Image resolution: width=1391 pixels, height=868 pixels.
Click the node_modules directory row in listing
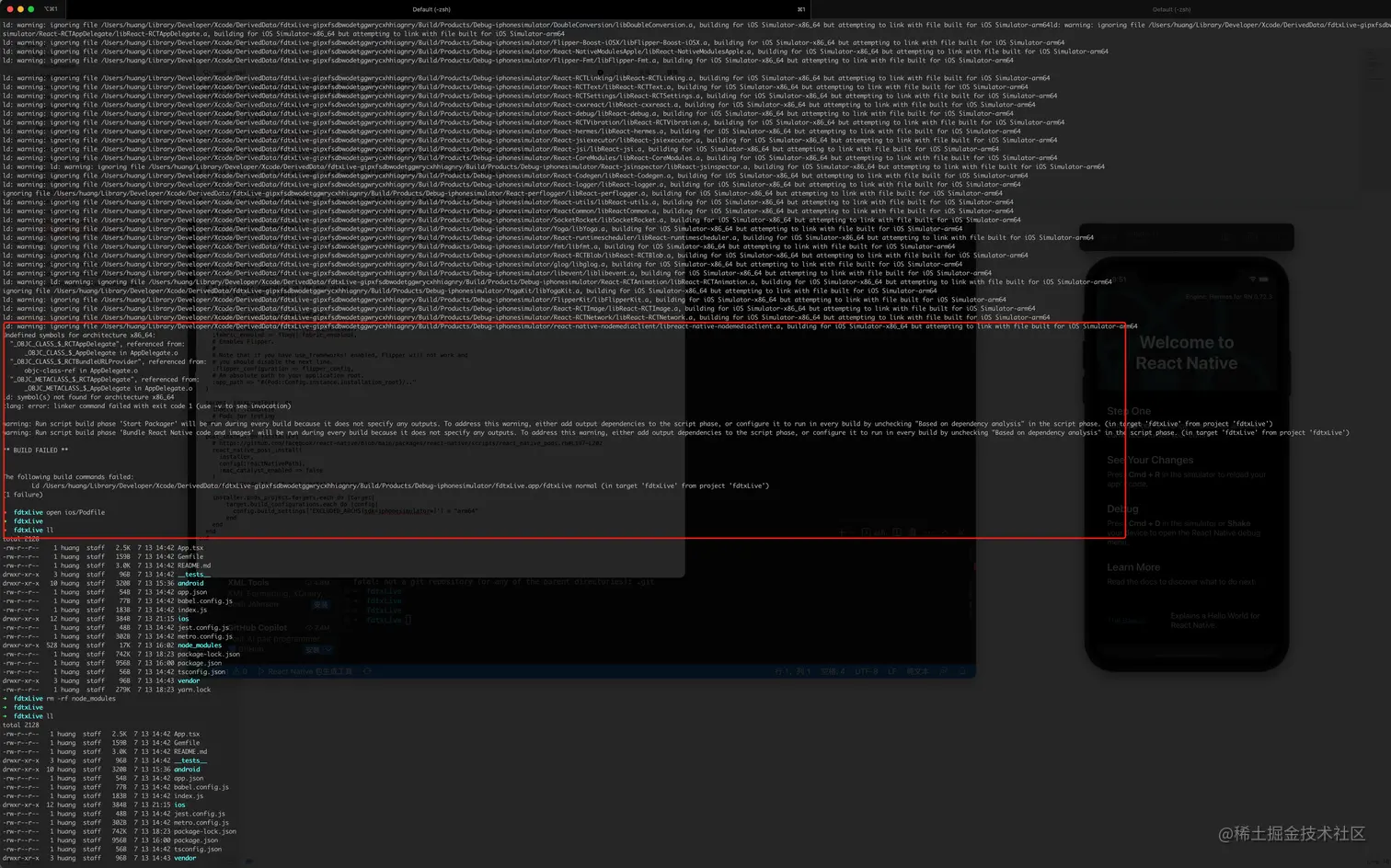click(x=112, y=645)
